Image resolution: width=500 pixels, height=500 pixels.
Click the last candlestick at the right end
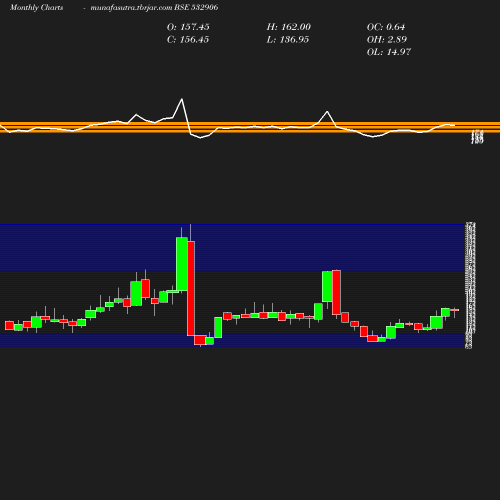coord(454,310)
